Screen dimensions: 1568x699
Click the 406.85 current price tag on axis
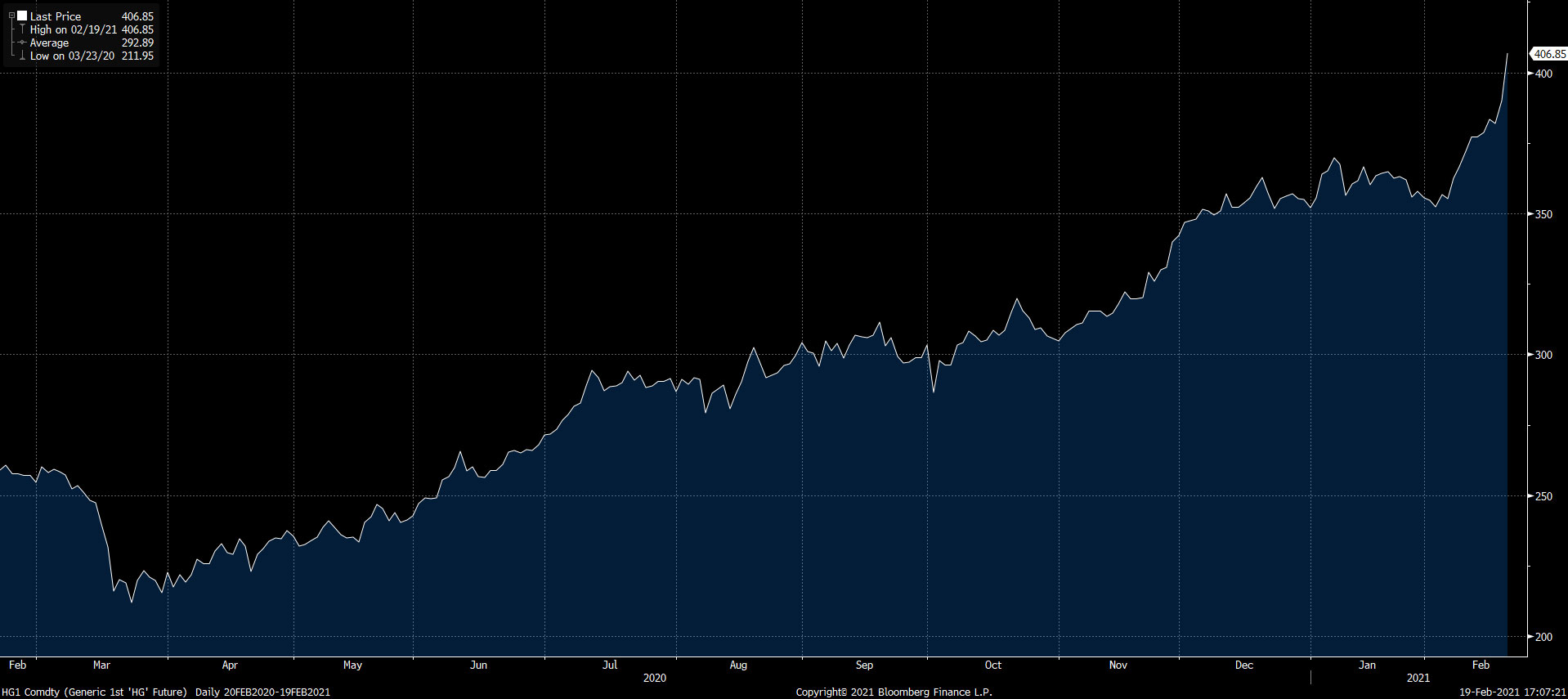tap(1548, 54)
